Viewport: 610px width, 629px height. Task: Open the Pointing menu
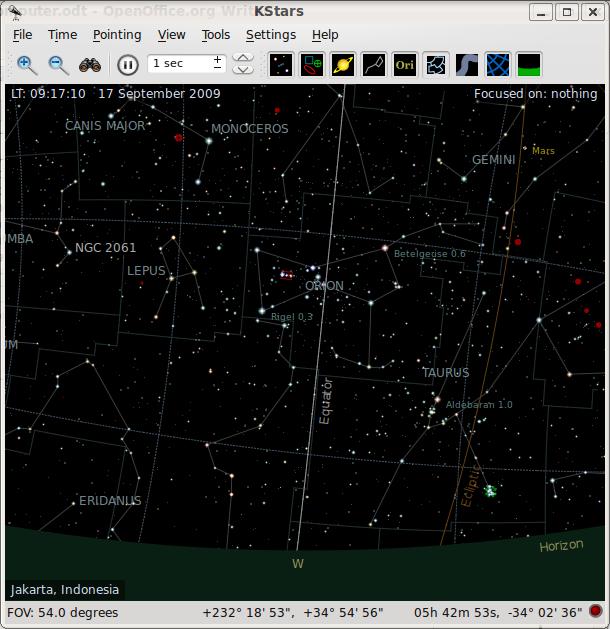117,35
